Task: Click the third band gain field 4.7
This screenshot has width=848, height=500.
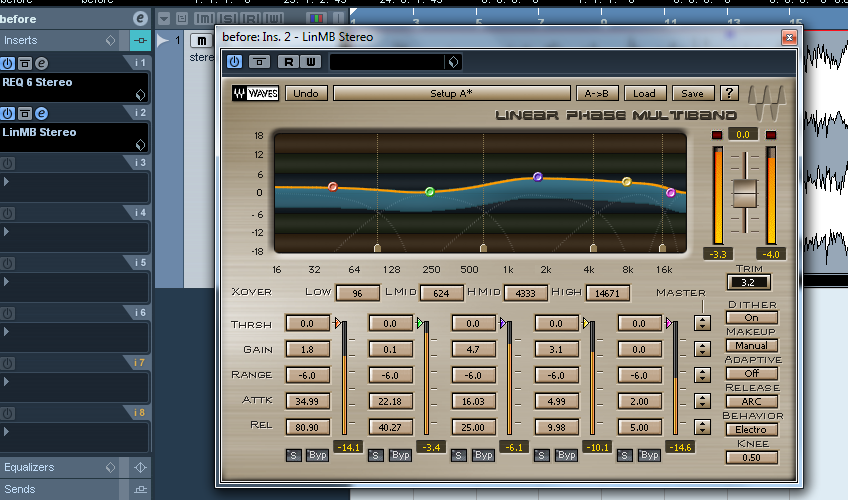Action: click(x=473, y=349)
